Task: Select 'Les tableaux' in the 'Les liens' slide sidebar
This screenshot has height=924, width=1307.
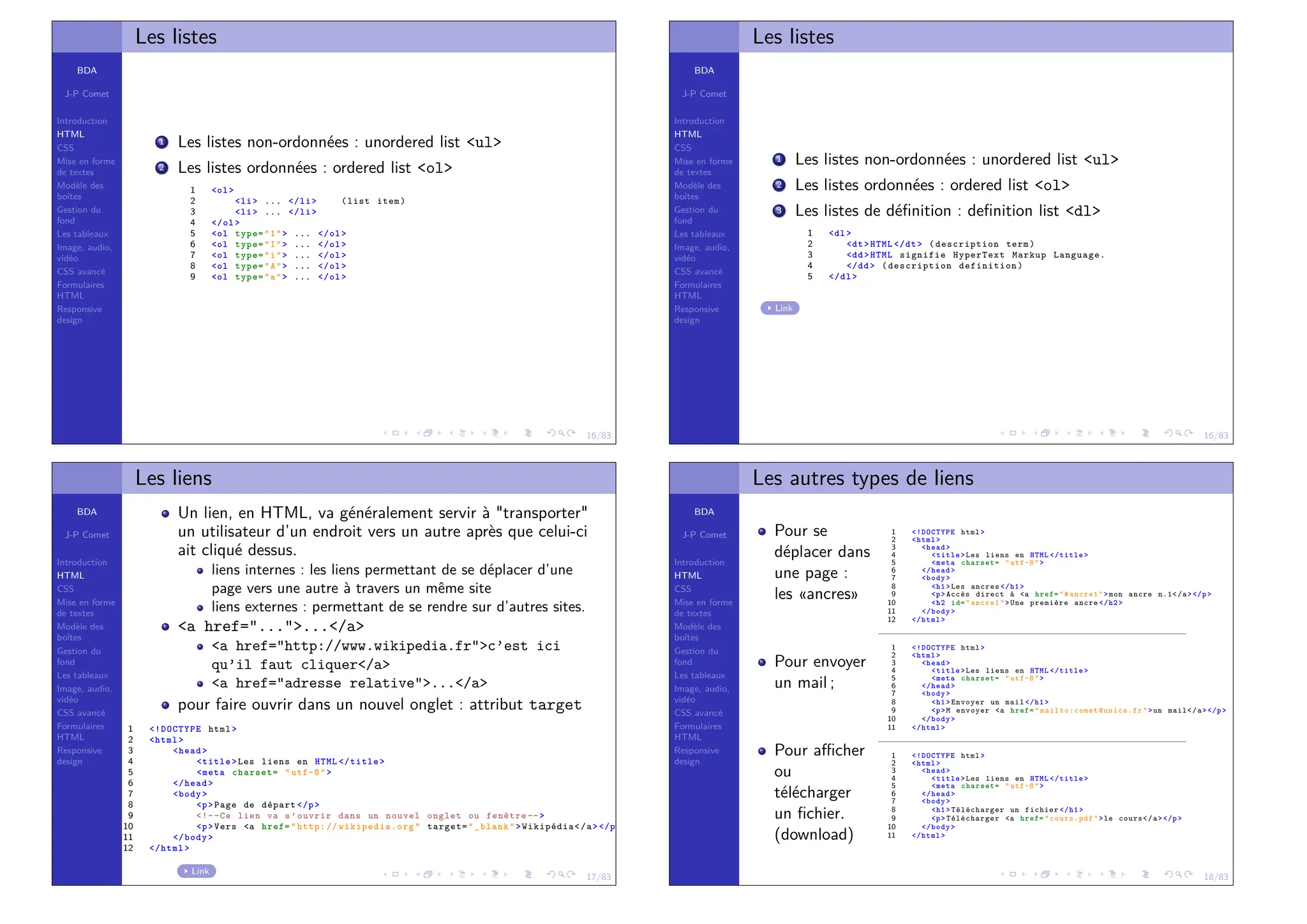Action: (x=82, y=675)
